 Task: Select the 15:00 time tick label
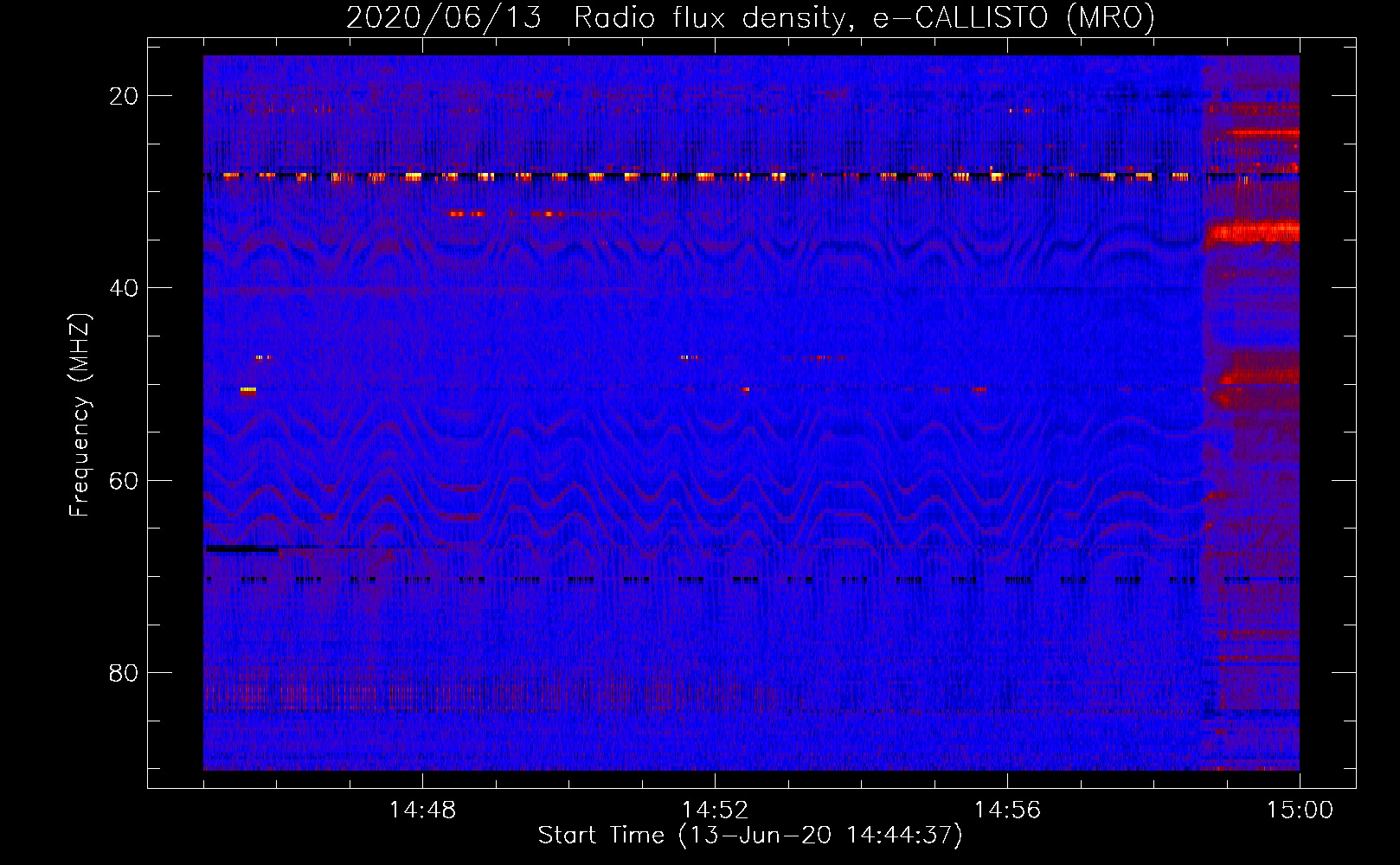pyautogui.click(x=1300, y=811)
